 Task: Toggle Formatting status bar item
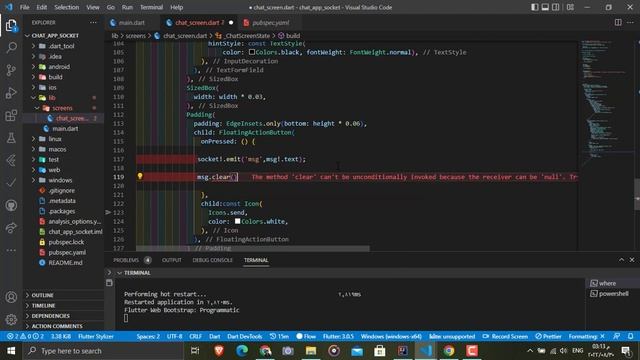(x=587, y=336)
